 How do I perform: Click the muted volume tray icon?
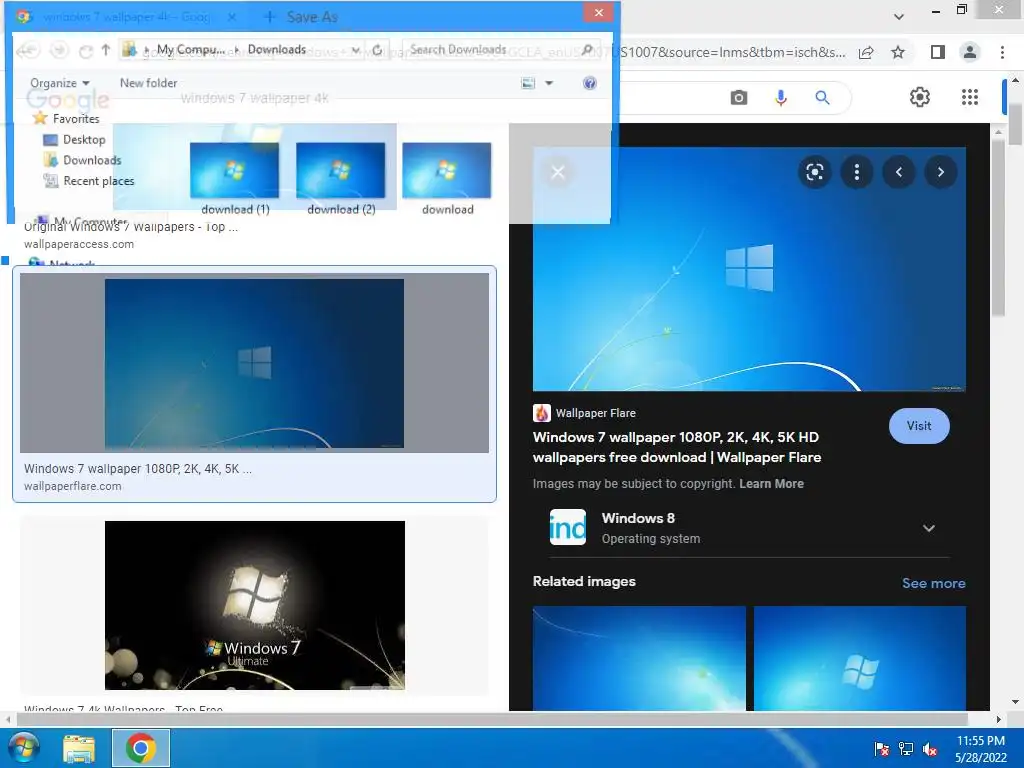[x=930, y=749]
